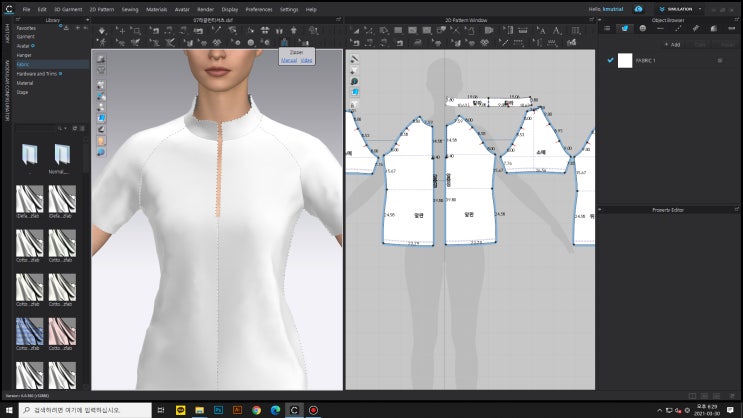Screen dimensions: 743x418
Task: Click the Chrome icon in taskbar
Action: (256, 410)
